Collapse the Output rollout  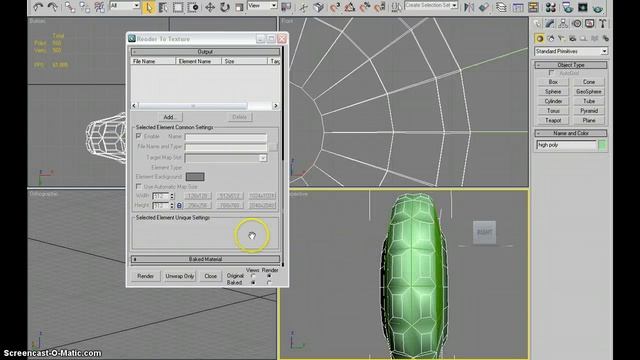coord(205,52)
